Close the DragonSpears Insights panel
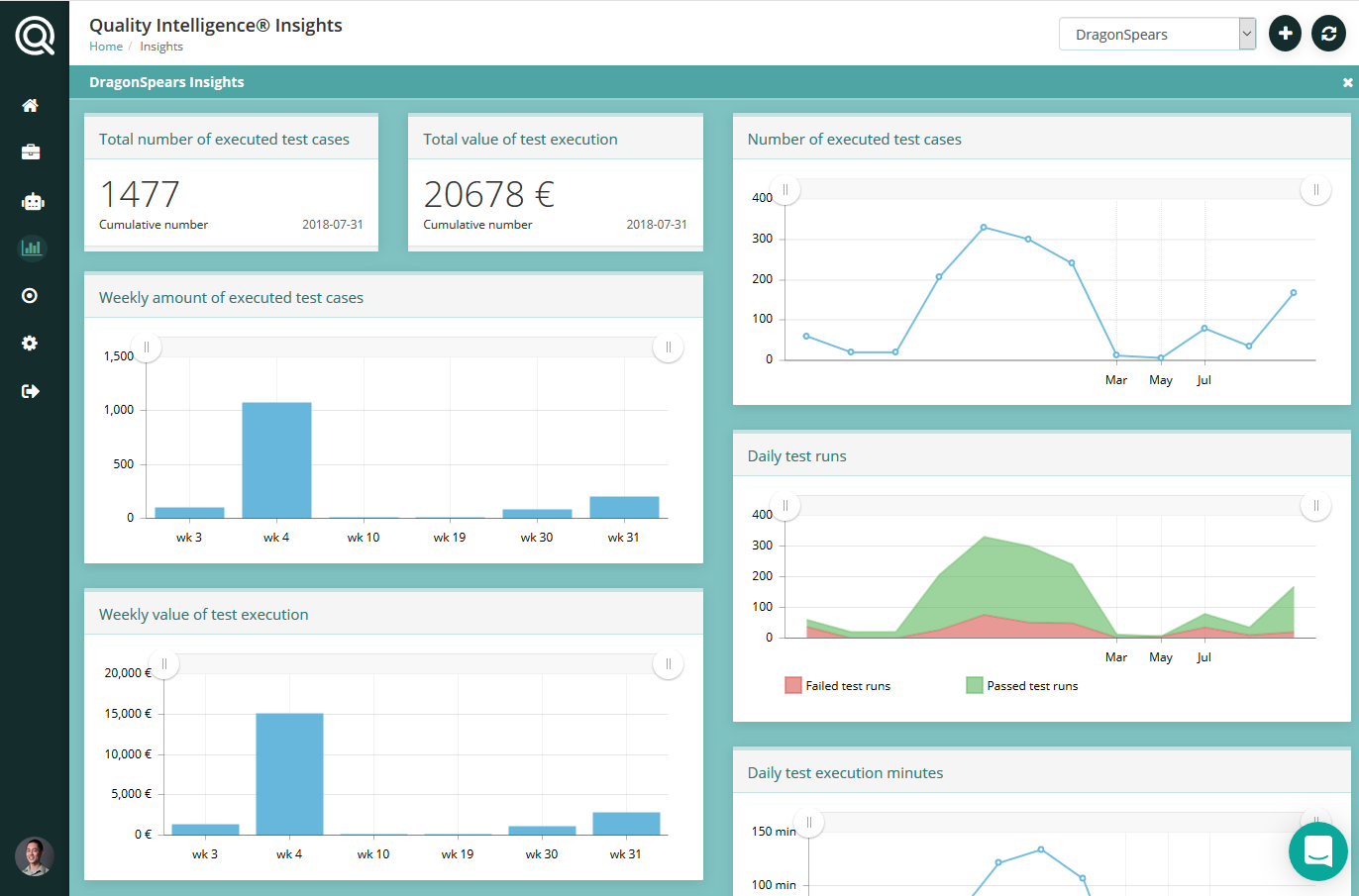 (1347, 83)
